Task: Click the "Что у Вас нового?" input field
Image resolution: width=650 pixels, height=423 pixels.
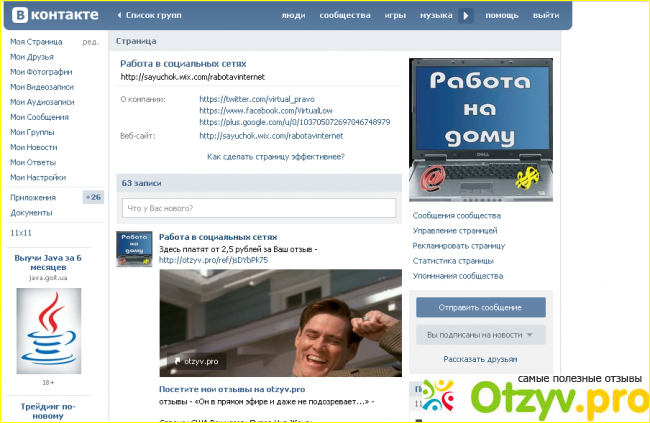Action: click(x=258, y=208)
